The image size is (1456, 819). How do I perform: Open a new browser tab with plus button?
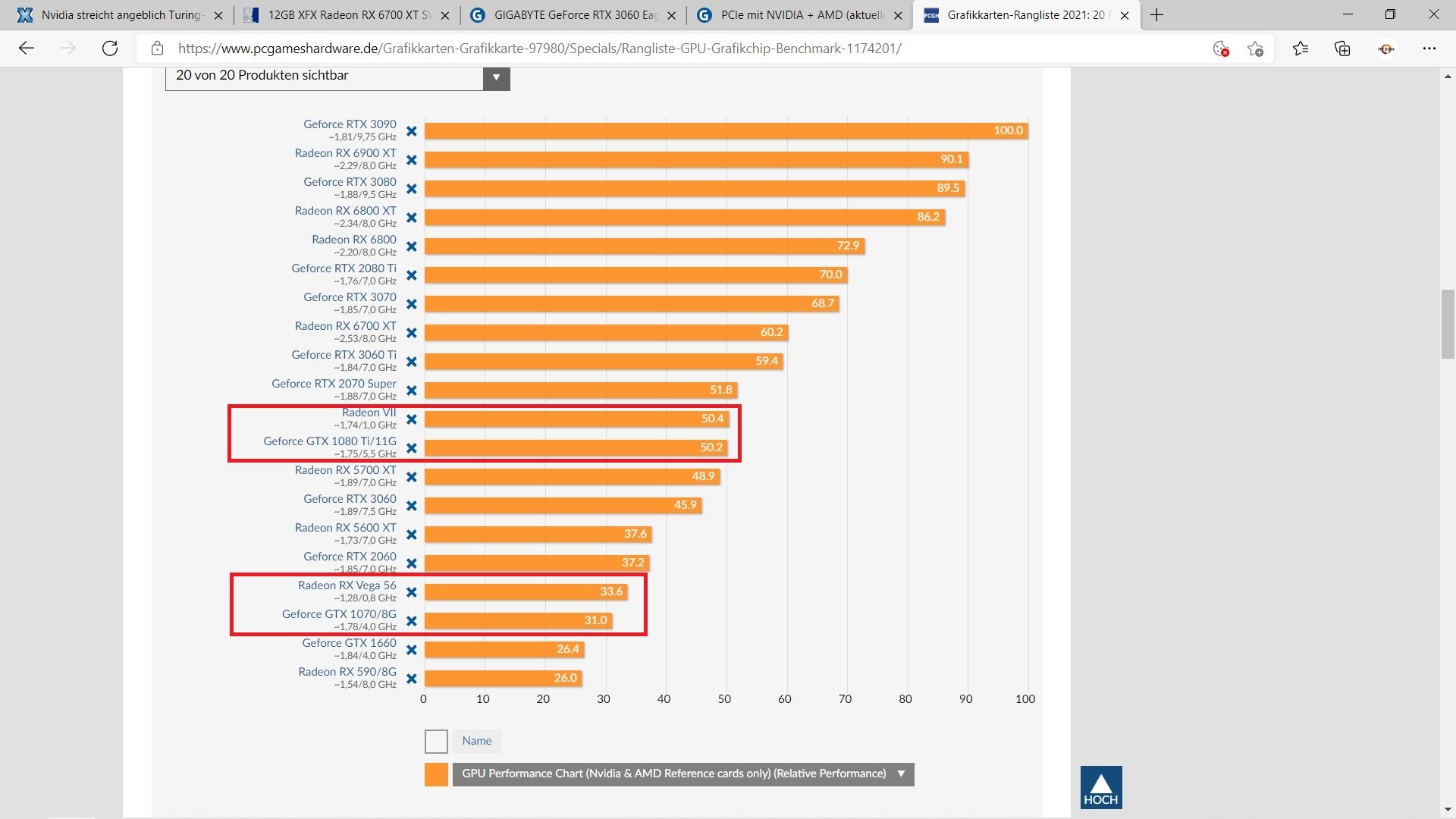[1156, 15]
